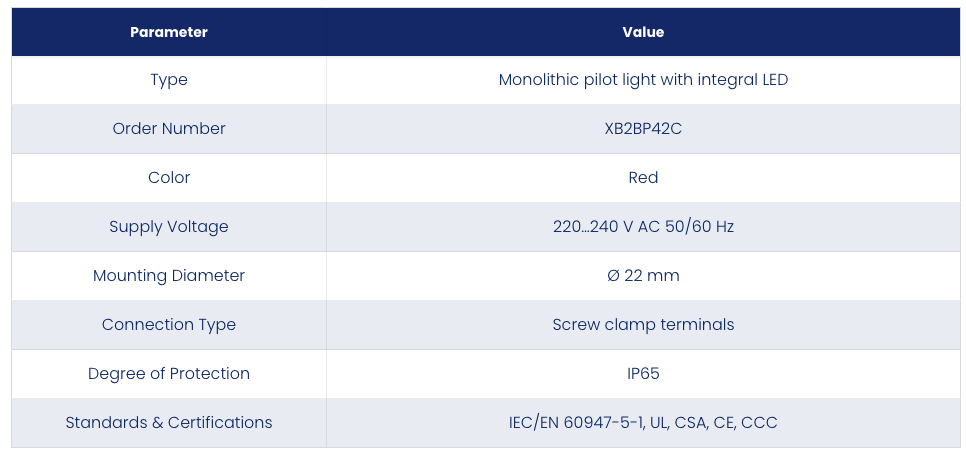966x452 pixels.
Task: Select the XB2BP42C order number text
Action: pos(643,129)
